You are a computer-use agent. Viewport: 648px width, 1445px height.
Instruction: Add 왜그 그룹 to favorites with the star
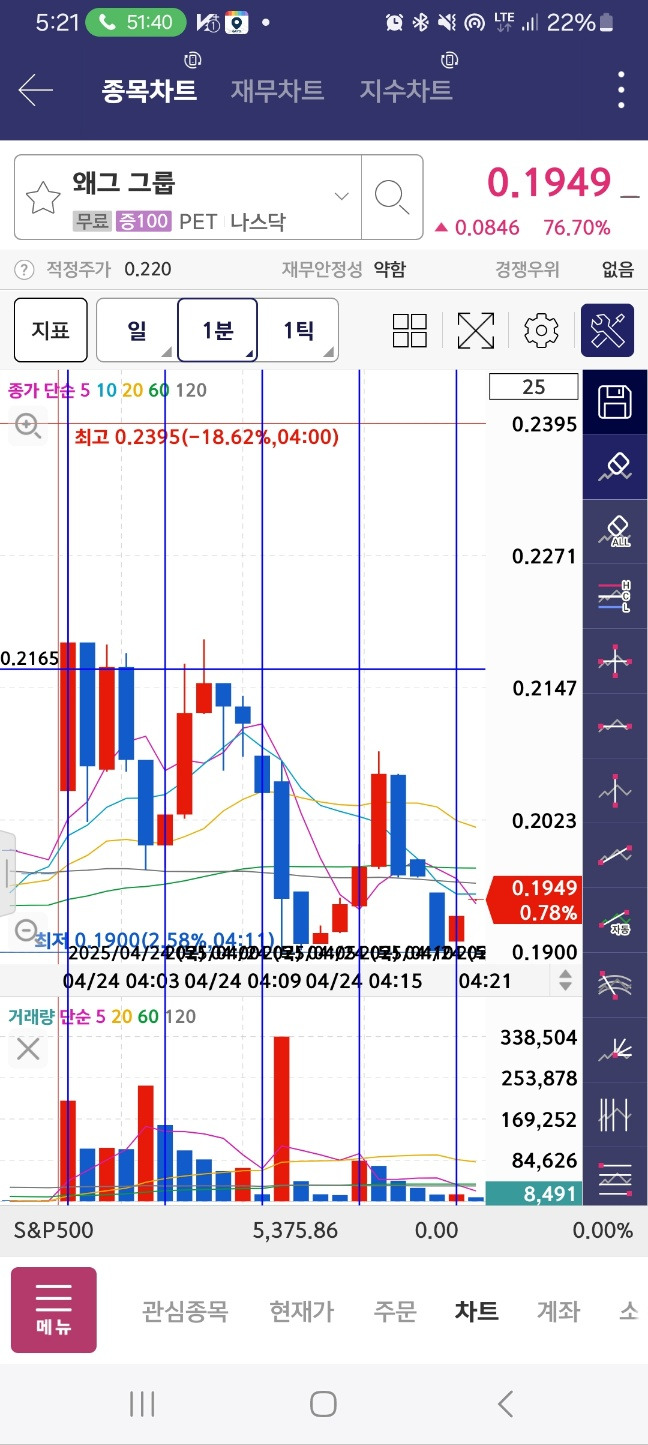pyautogui.click(x=43, y=198)
